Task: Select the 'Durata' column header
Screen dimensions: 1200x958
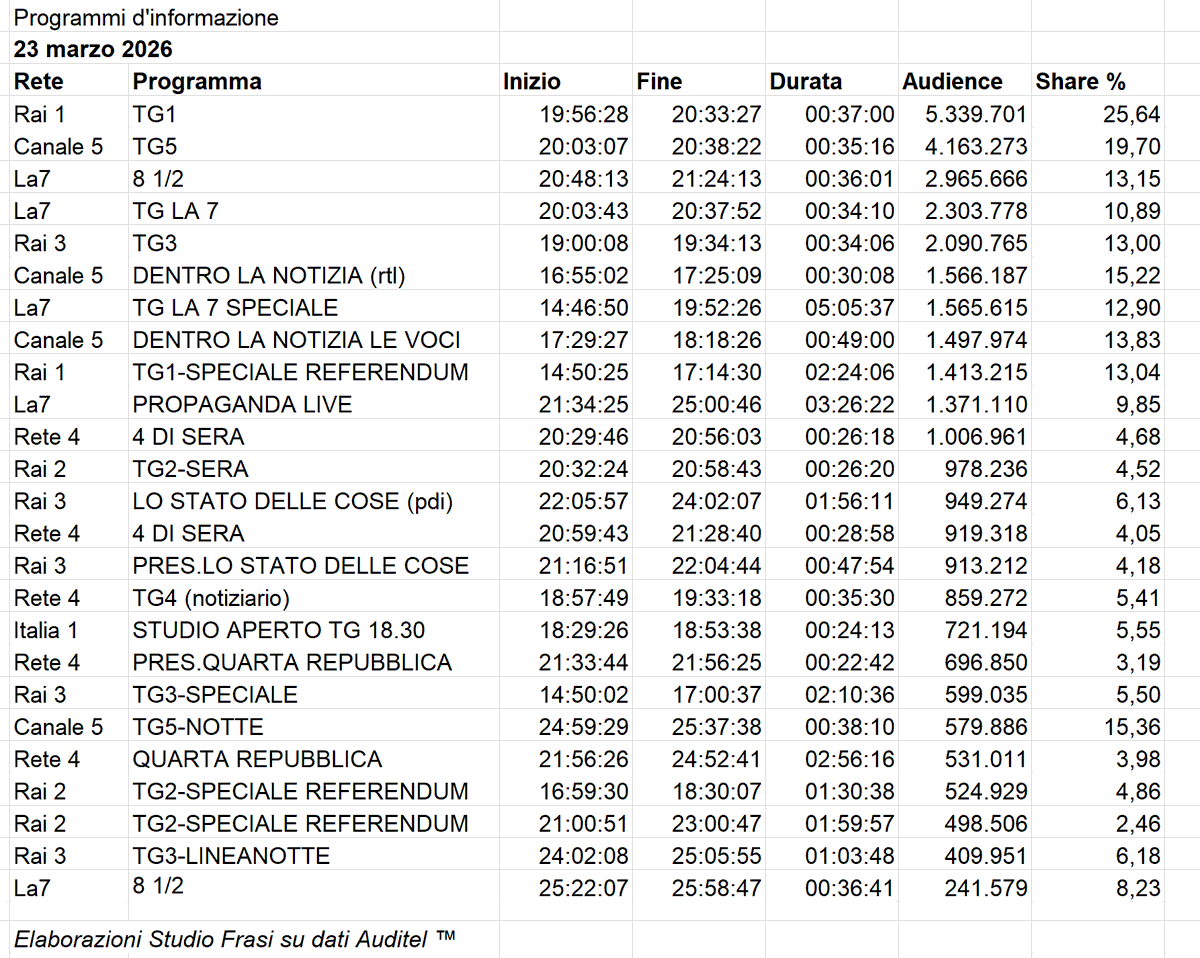Action: tap(806, 82)
